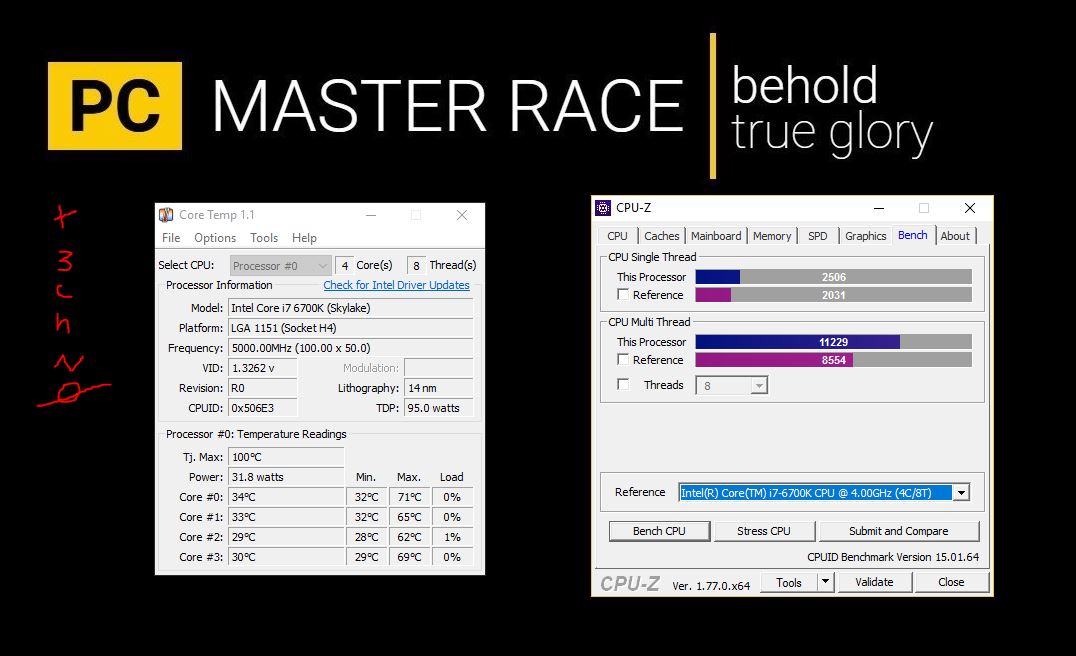Image resolution: width=1076 pixels, height=656 pixels.
Task: Click the Core #1 max value 65°C
Action: (x=409, y=517)
